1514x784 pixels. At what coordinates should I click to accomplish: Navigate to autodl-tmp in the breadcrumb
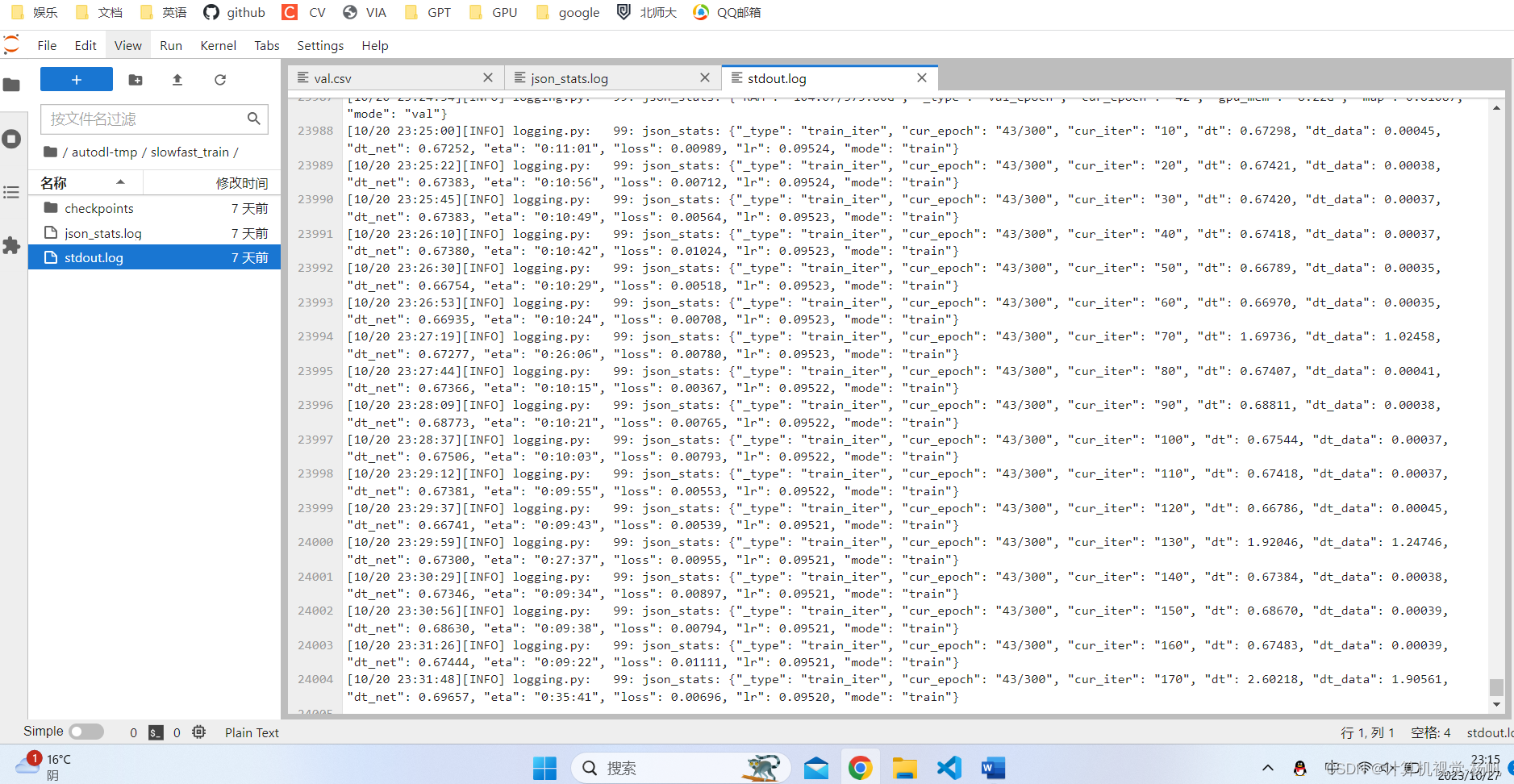[x=105, y=152]
